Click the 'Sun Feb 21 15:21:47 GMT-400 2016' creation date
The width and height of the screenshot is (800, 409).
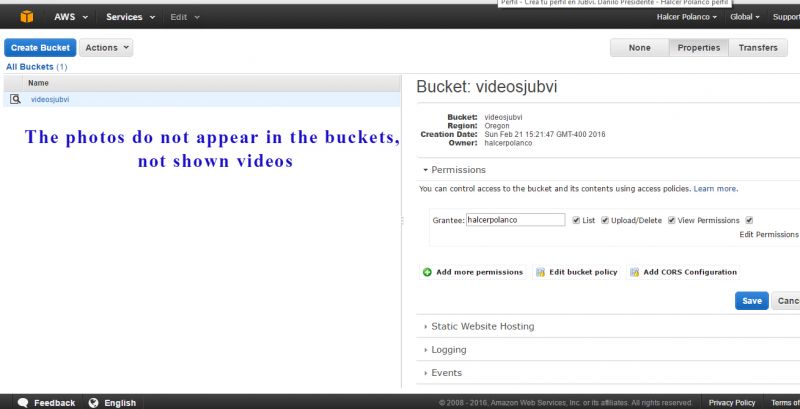pos(545,135)
